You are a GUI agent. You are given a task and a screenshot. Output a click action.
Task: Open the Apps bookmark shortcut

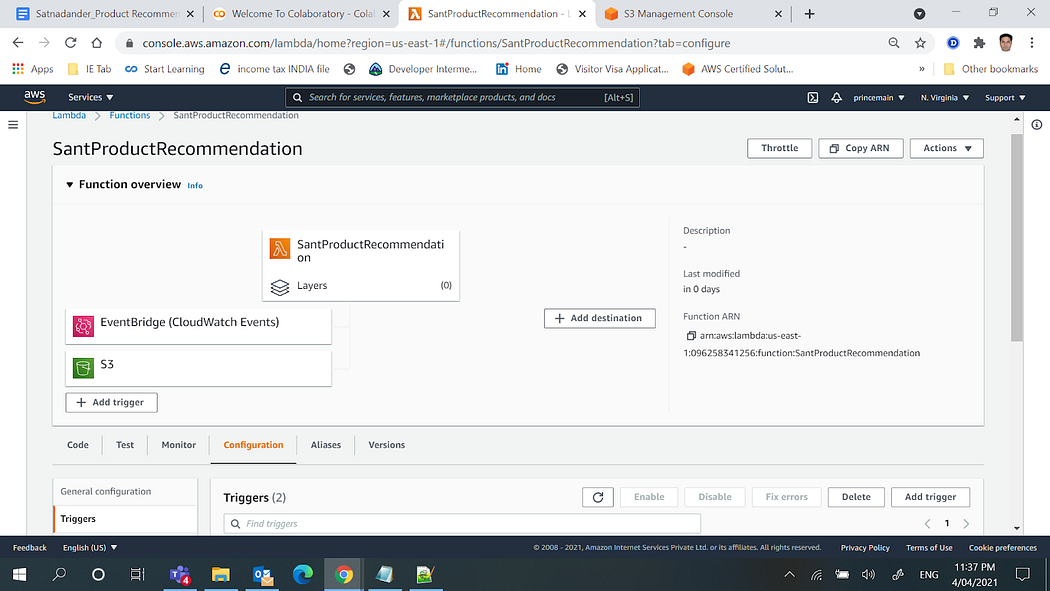[33, 69]
